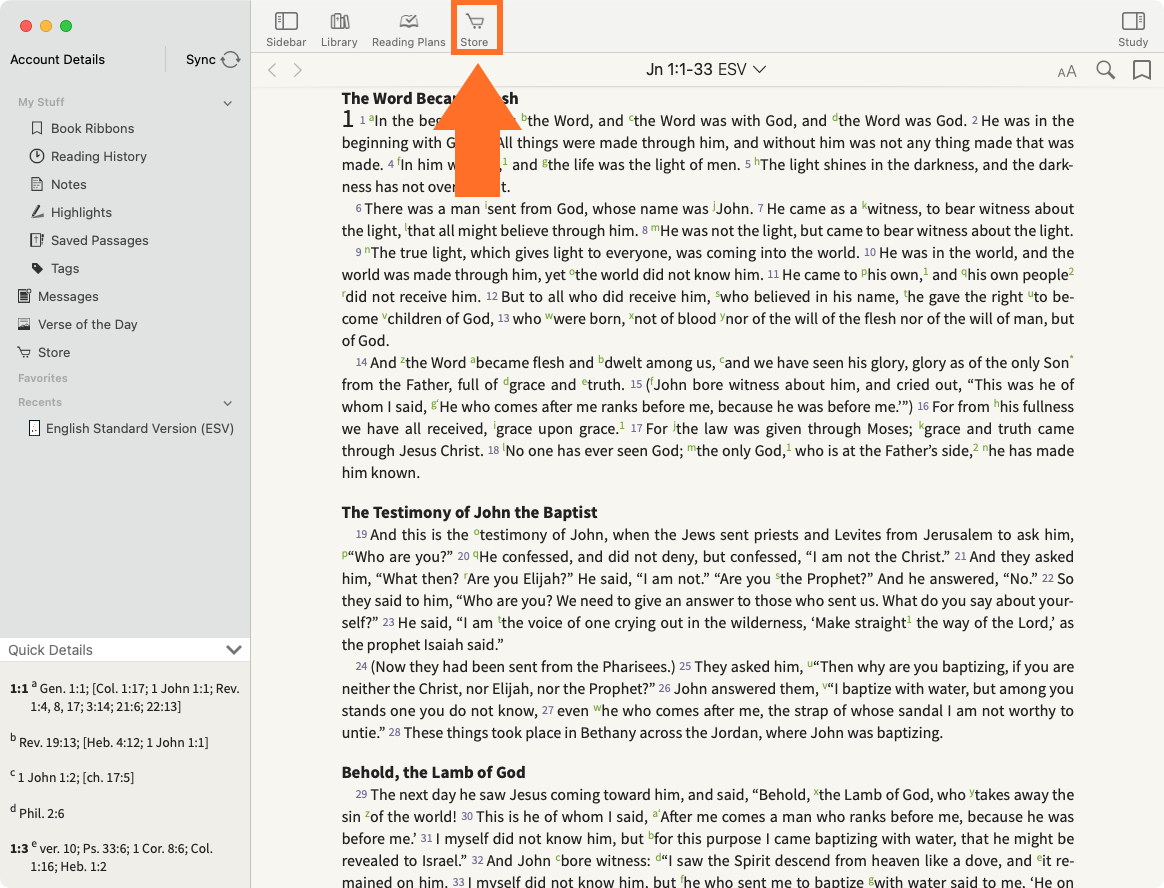This screenshot has height=888, width=1164.
Task: Select Messages in sidebar
Action: point(68,296)
